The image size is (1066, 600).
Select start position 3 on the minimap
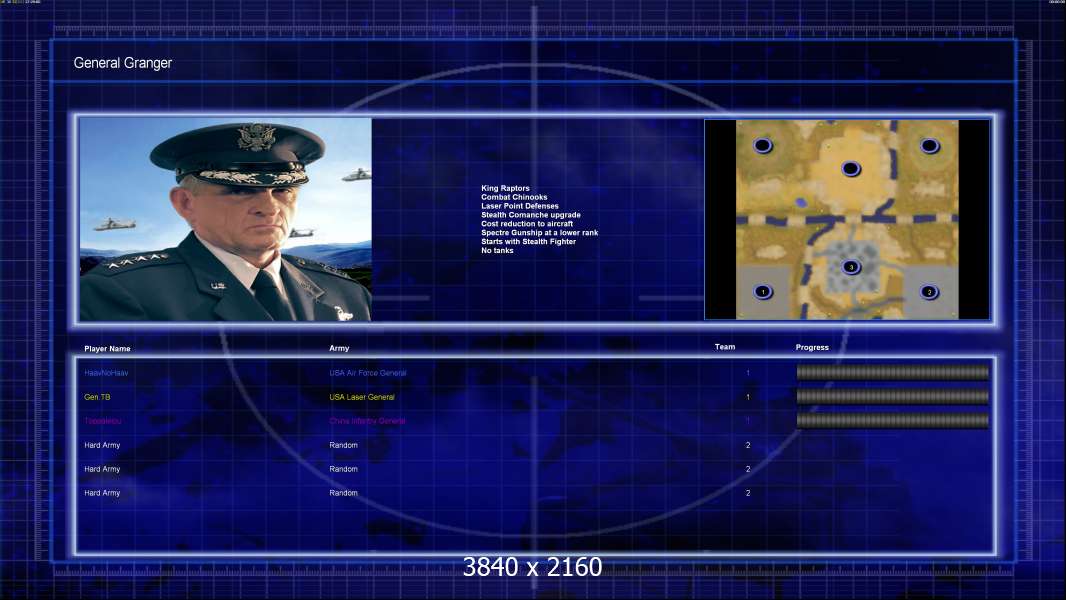[x=850, y=267]
